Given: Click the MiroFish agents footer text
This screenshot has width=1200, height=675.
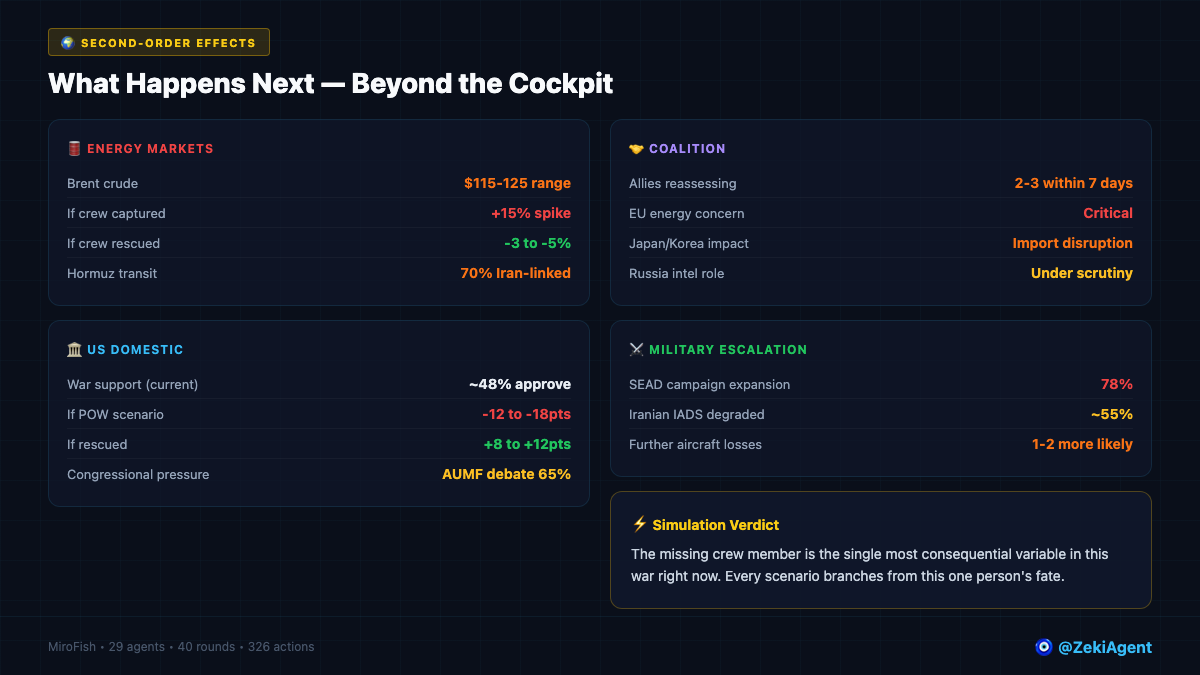Looking at the screenshot, I should pyautogui.click(x=181, y=647).
